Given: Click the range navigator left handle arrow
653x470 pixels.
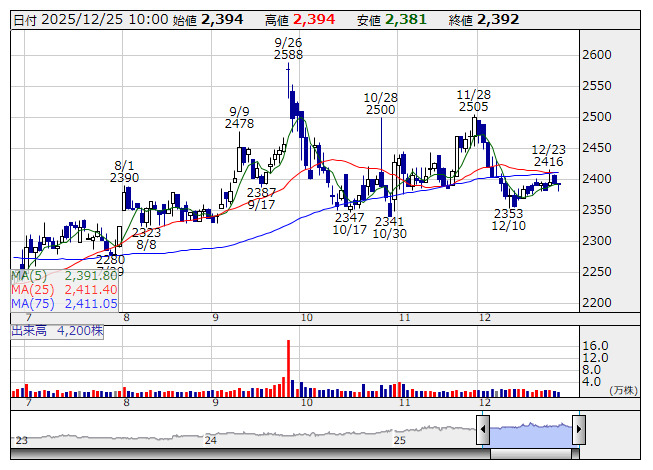Looking at the screenshot, I should pyautogui.click(x=483, y=429).
